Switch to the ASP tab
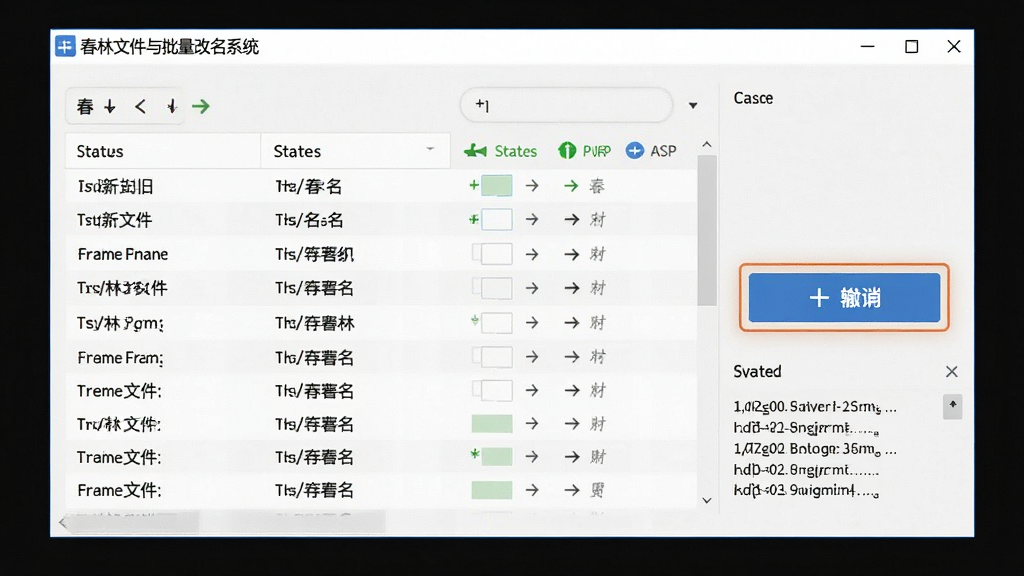The image size is (1024, 576). [651, 152]
